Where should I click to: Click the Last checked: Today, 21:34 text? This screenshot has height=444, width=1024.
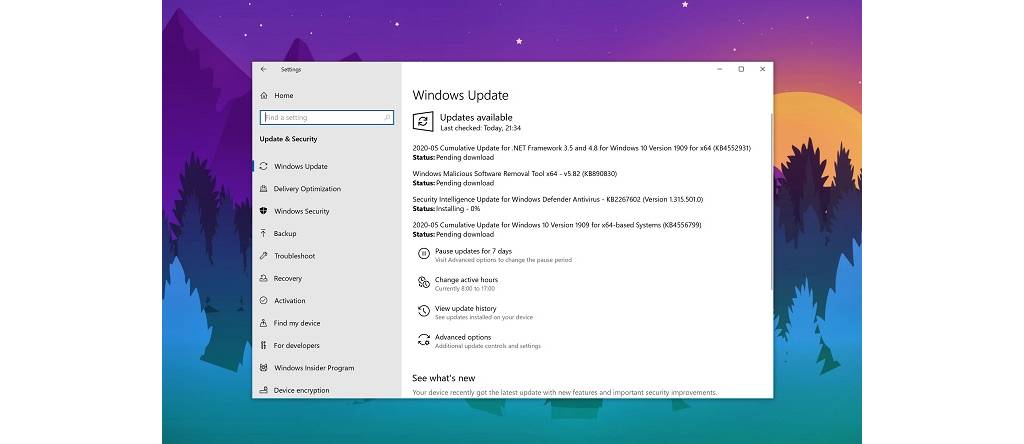tap(480, 128)
